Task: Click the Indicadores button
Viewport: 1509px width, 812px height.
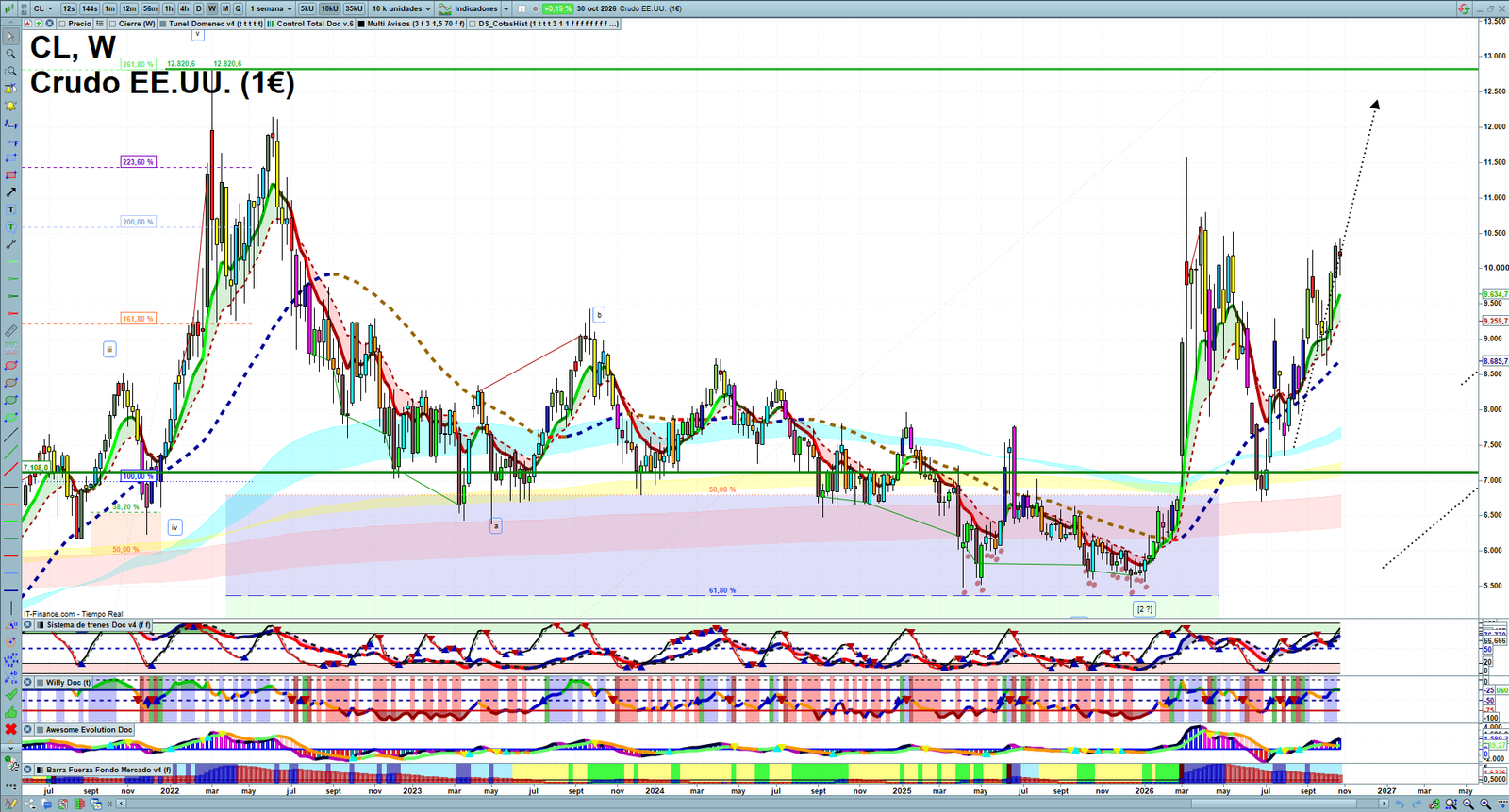Action: pyautogui.click(x=469, y=8)
